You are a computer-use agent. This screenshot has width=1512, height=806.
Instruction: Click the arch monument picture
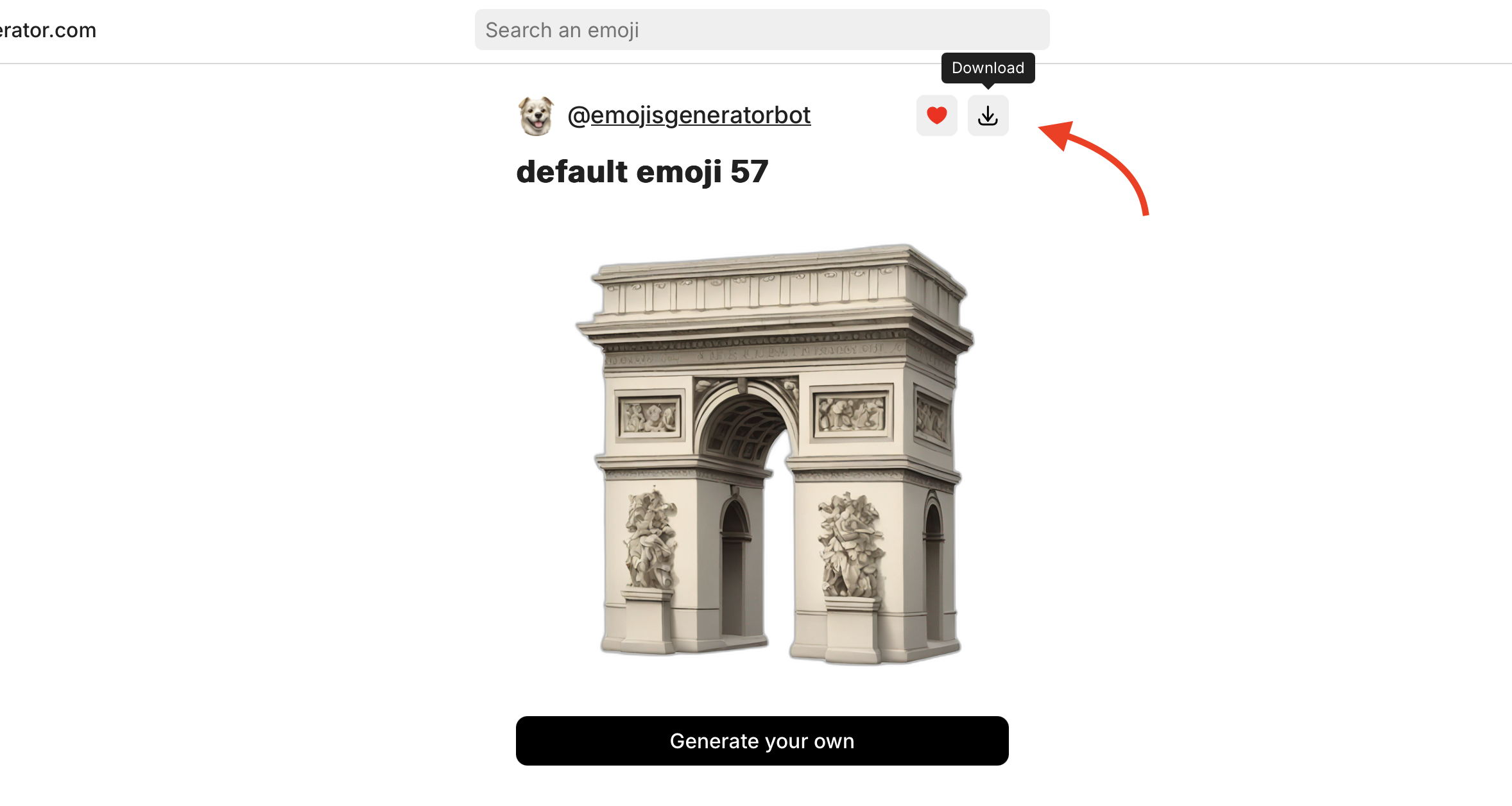pos(775,454)
